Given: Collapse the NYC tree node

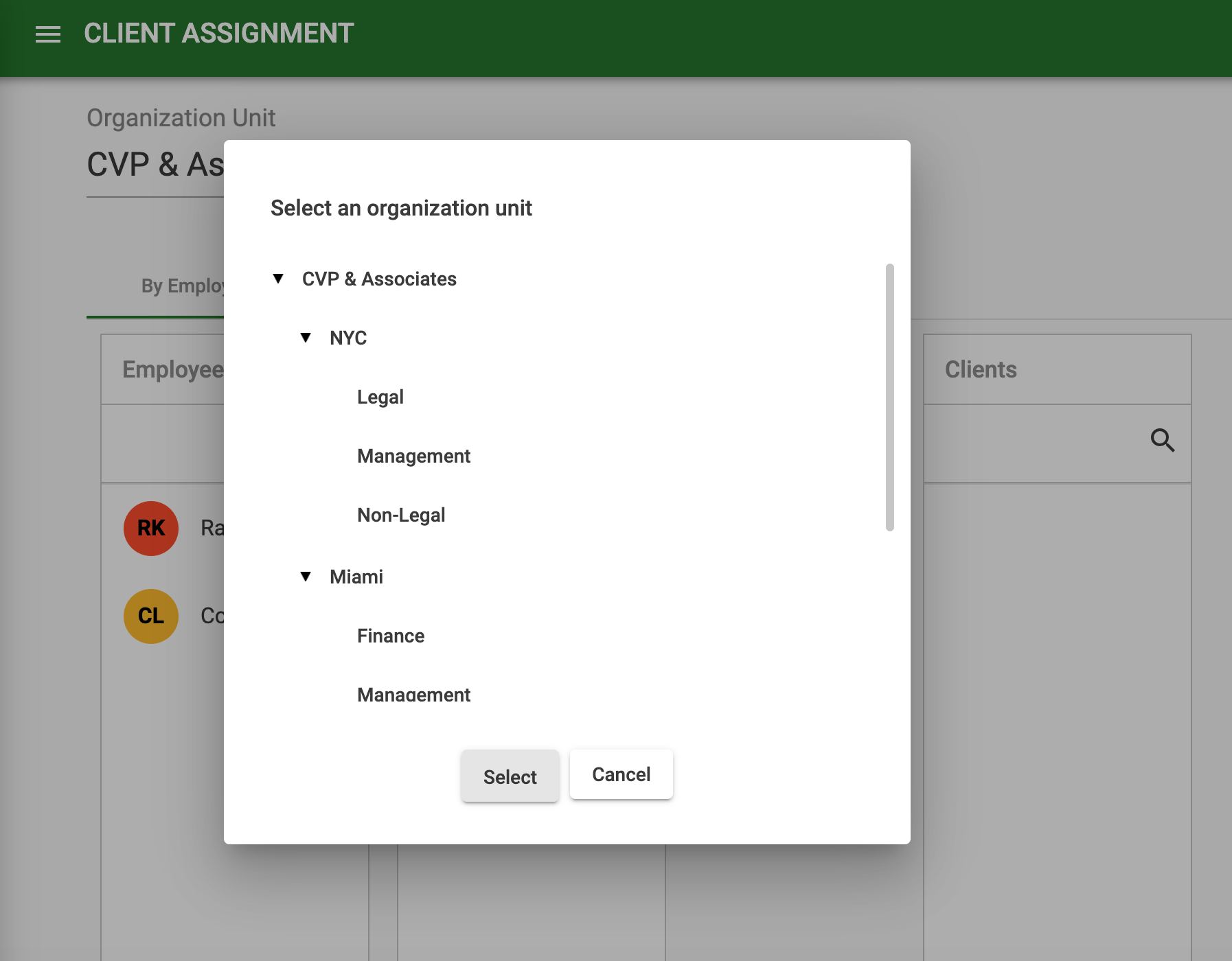Looking at the screenshot, I should [306, 338].
